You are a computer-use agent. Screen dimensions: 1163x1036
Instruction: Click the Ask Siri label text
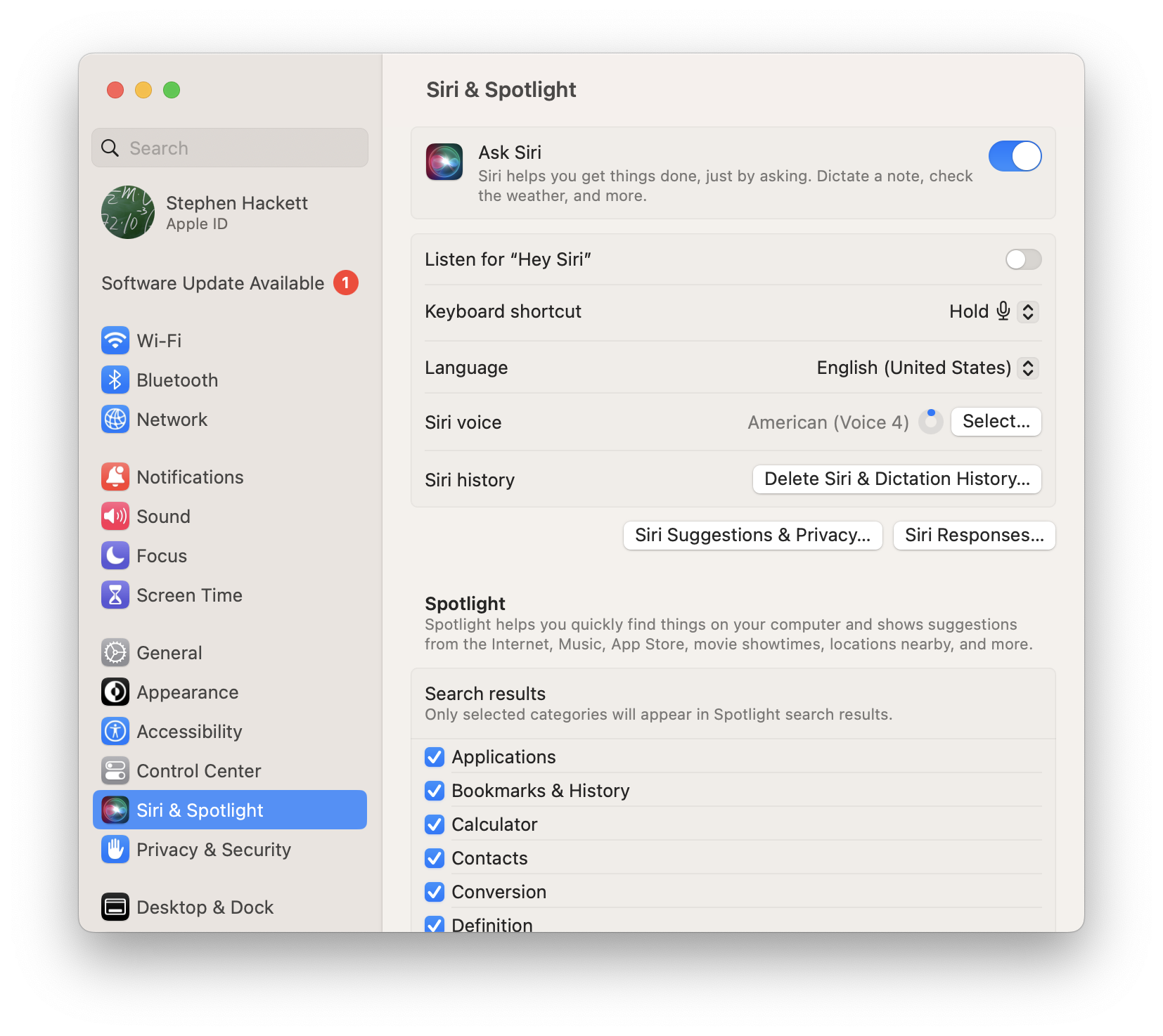point(510,153)
